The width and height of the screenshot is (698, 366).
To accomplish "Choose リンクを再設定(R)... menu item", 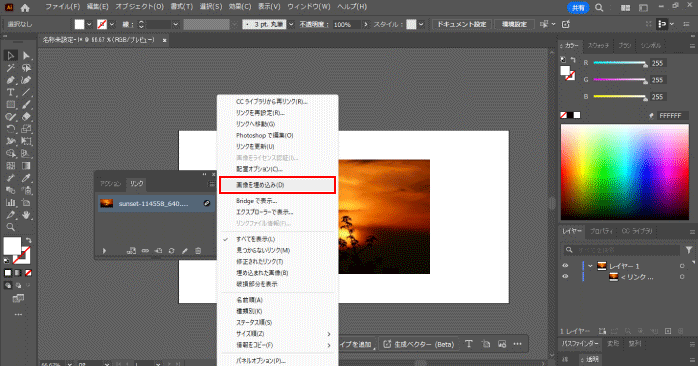I will 260,113.
